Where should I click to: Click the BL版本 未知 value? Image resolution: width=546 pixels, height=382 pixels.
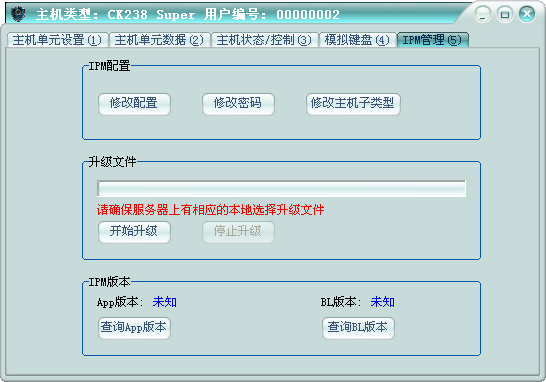[x=382, y=302]
